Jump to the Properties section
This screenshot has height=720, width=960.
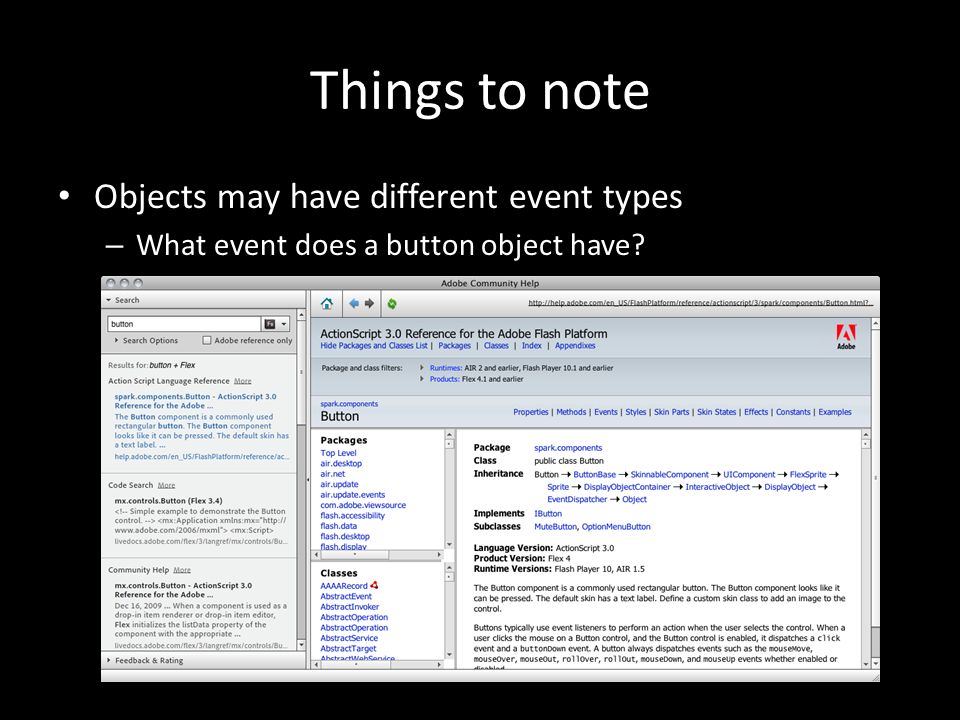point(531,412)
